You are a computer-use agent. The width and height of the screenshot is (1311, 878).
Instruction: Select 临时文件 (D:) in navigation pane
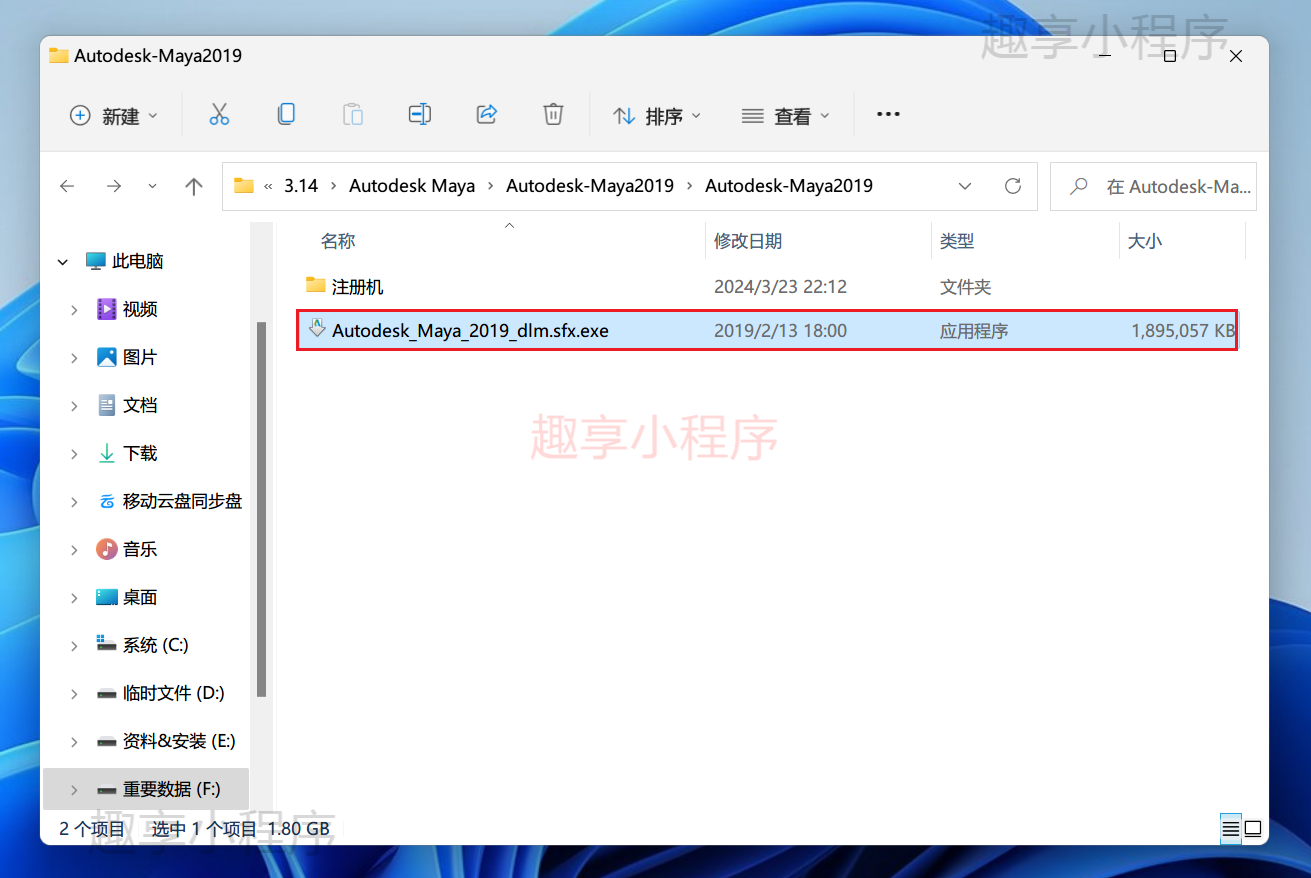[173, 693]
